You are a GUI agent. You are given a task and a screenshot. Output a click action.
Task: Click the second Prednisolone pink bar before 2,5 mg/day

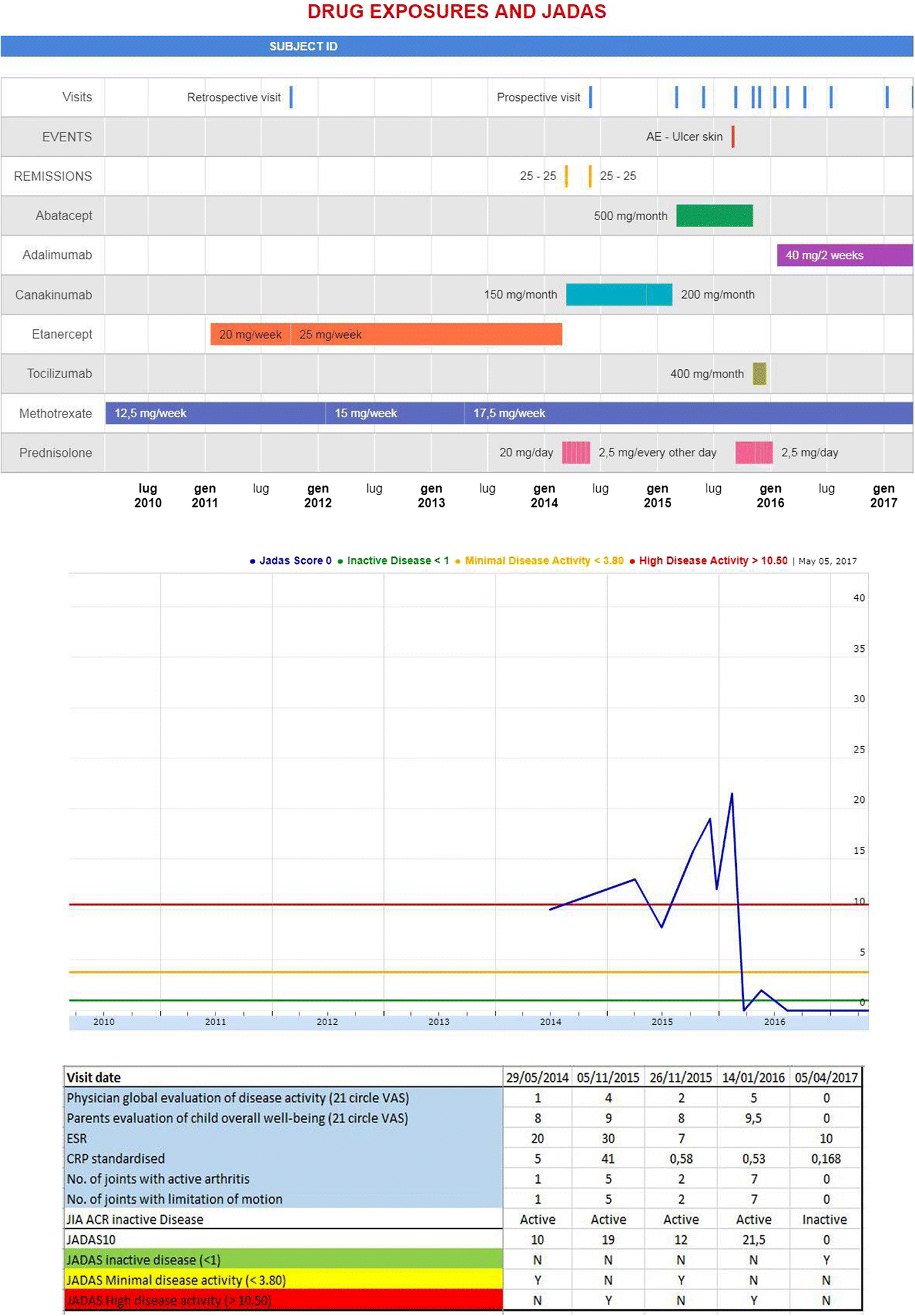754,452
